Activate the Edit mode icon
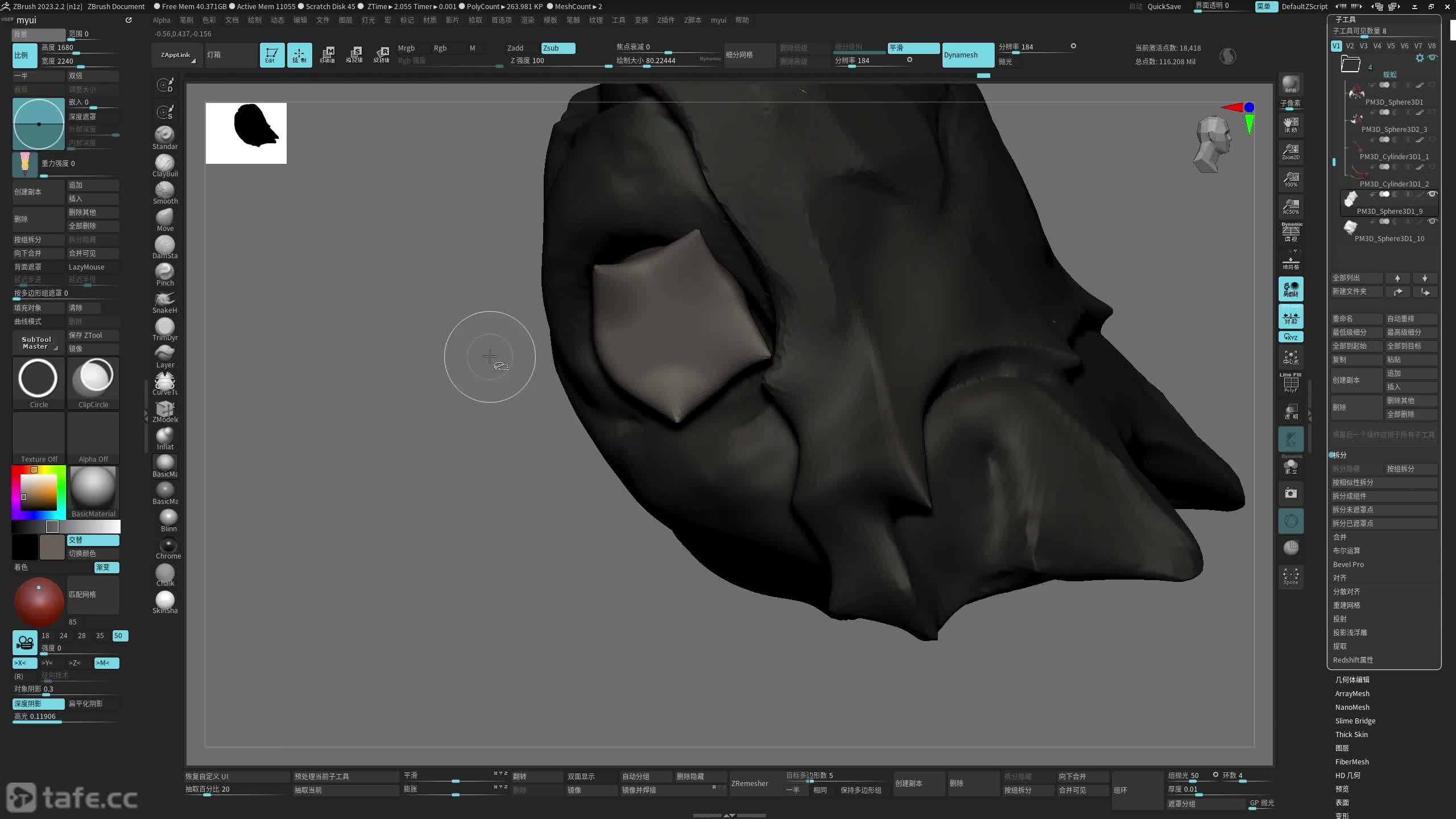This screenshot has width=1456, height=819. coord(272,55)
